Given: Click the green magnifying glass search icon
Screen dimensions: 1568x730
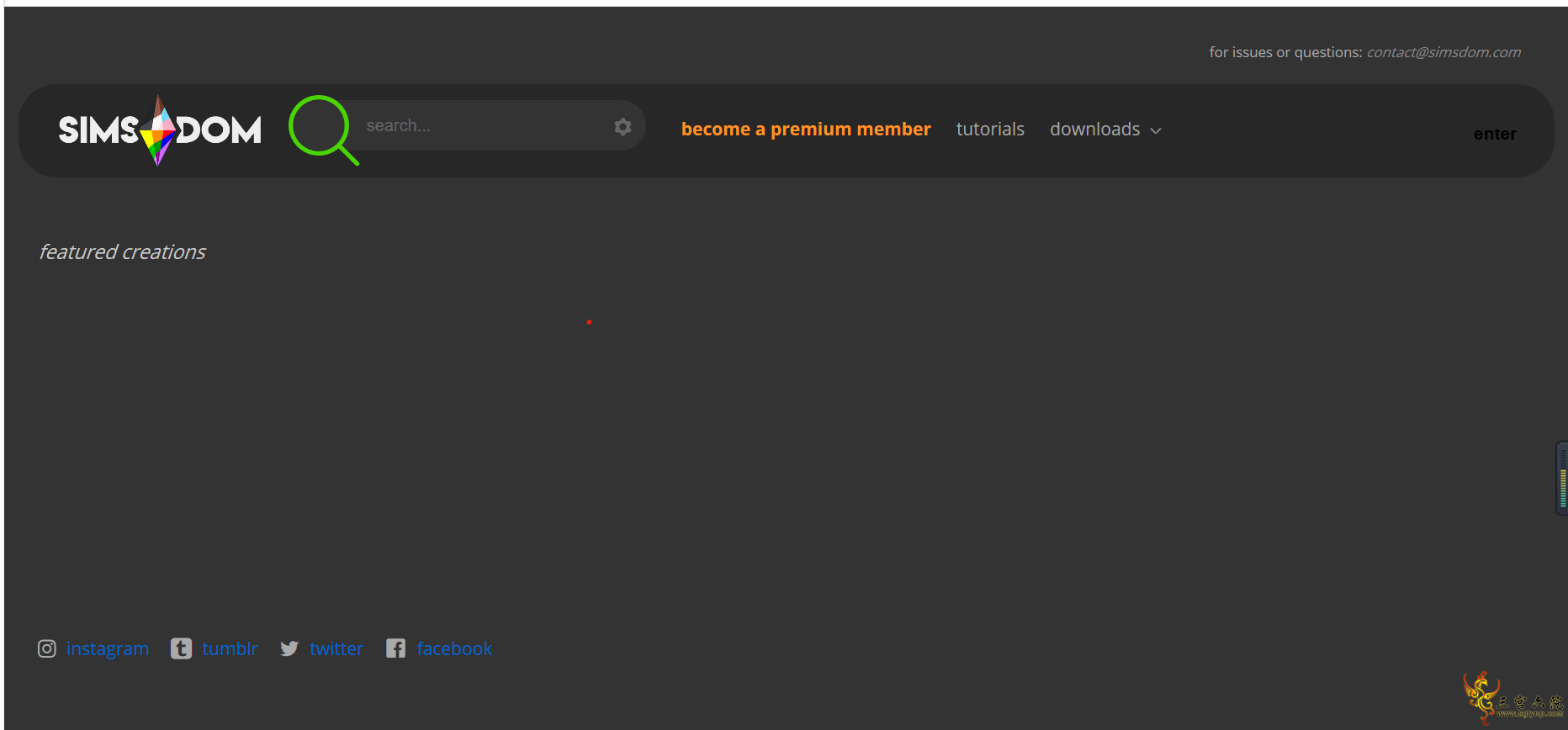Looking at the screenshot, I should click(324, 130).
